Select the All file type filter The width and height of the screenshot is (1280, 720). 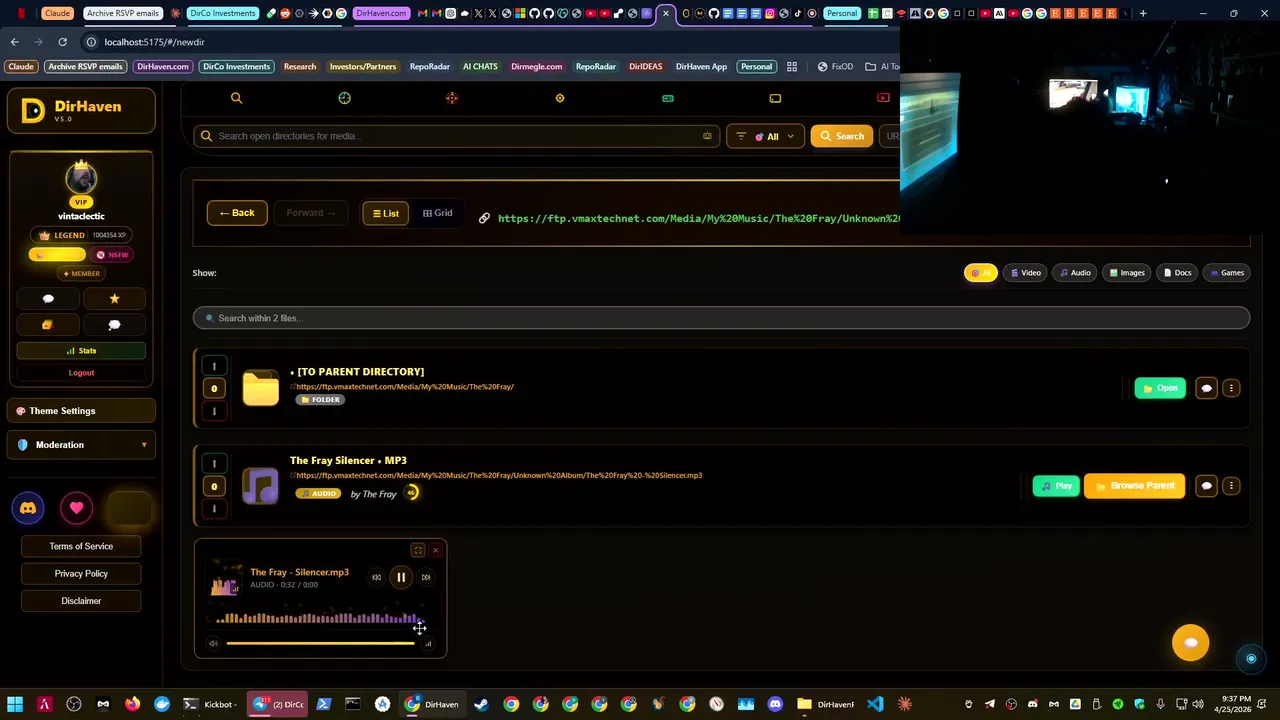980,273
